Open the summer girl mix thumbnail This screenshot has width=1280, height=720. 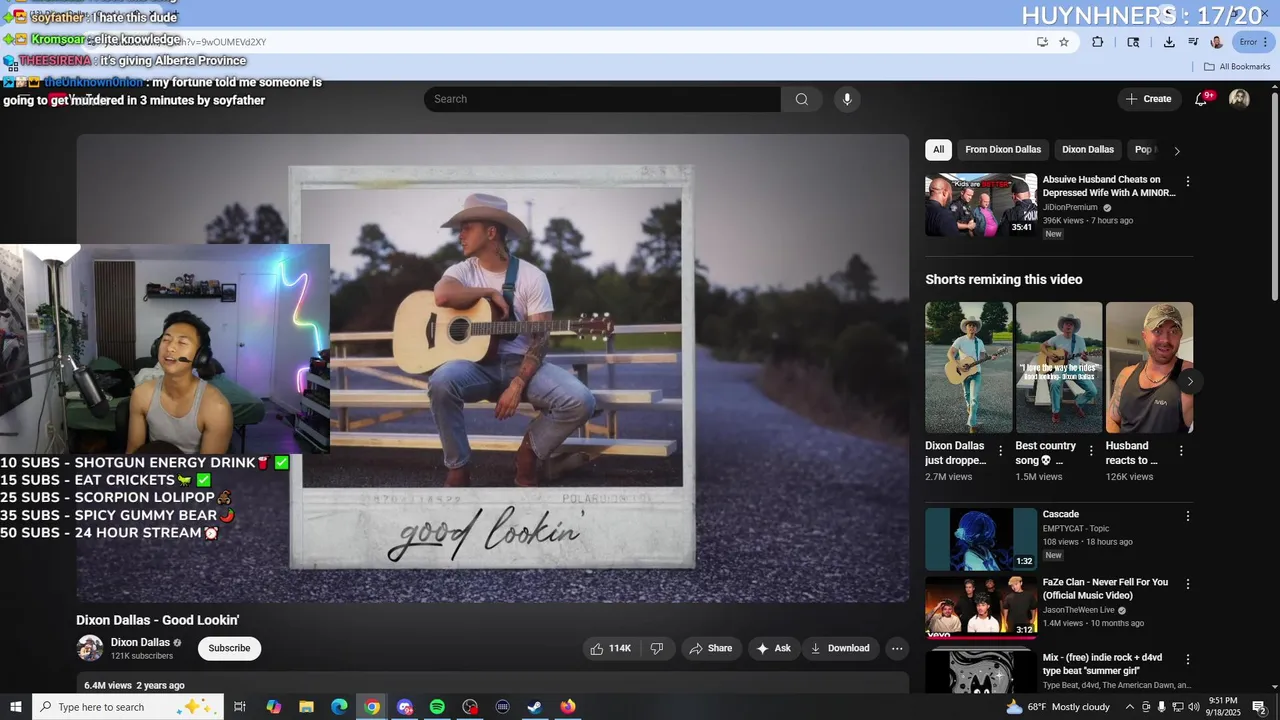tap(981, 672)
